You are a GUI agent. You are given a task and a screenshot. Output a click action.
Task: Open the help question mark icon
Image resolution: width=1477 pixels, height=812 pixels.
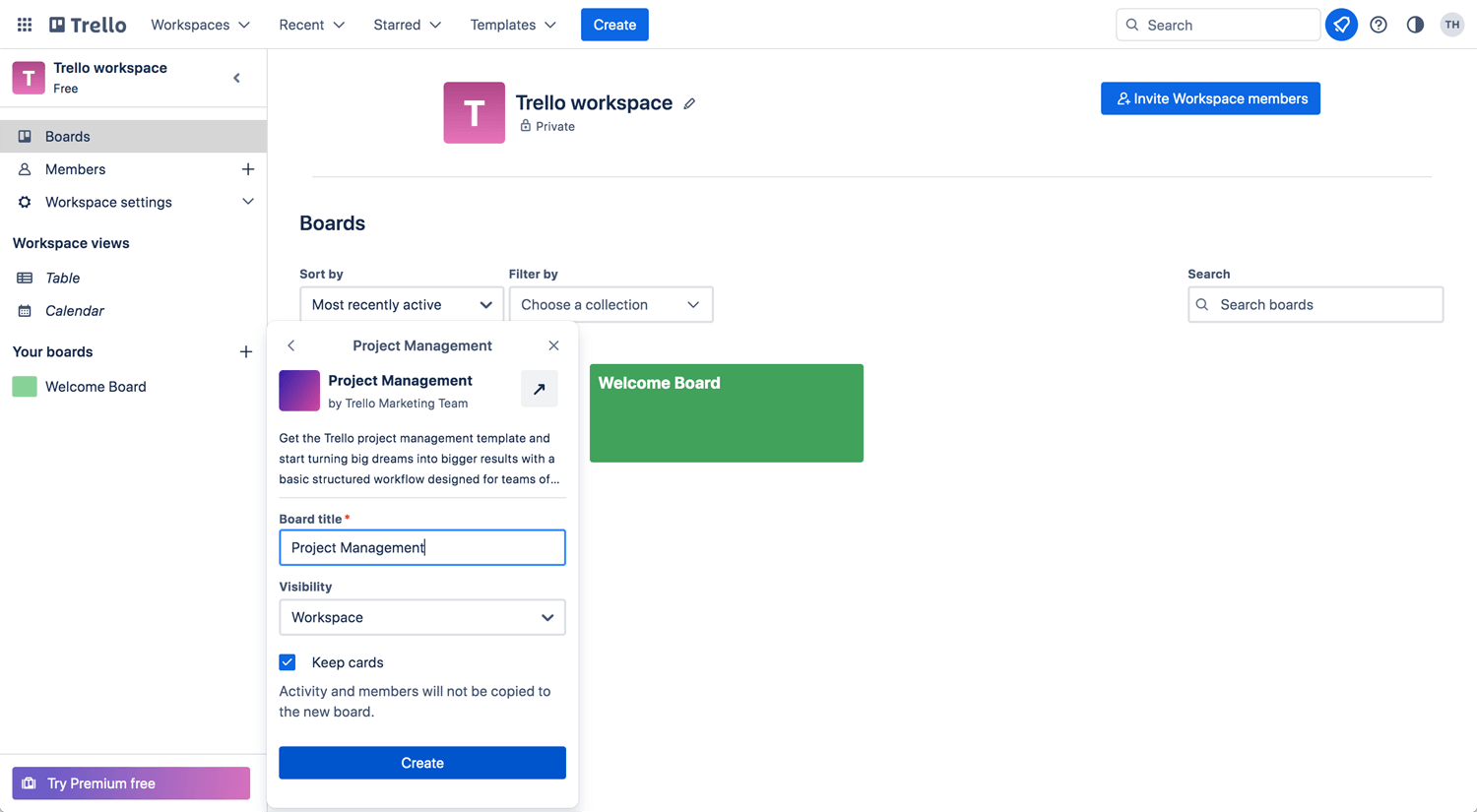tap(1379, 25)
